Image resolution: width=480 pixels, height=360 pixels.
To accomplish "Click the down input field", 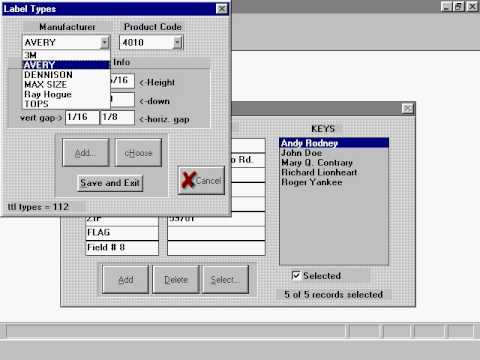I will click(122, 99).
